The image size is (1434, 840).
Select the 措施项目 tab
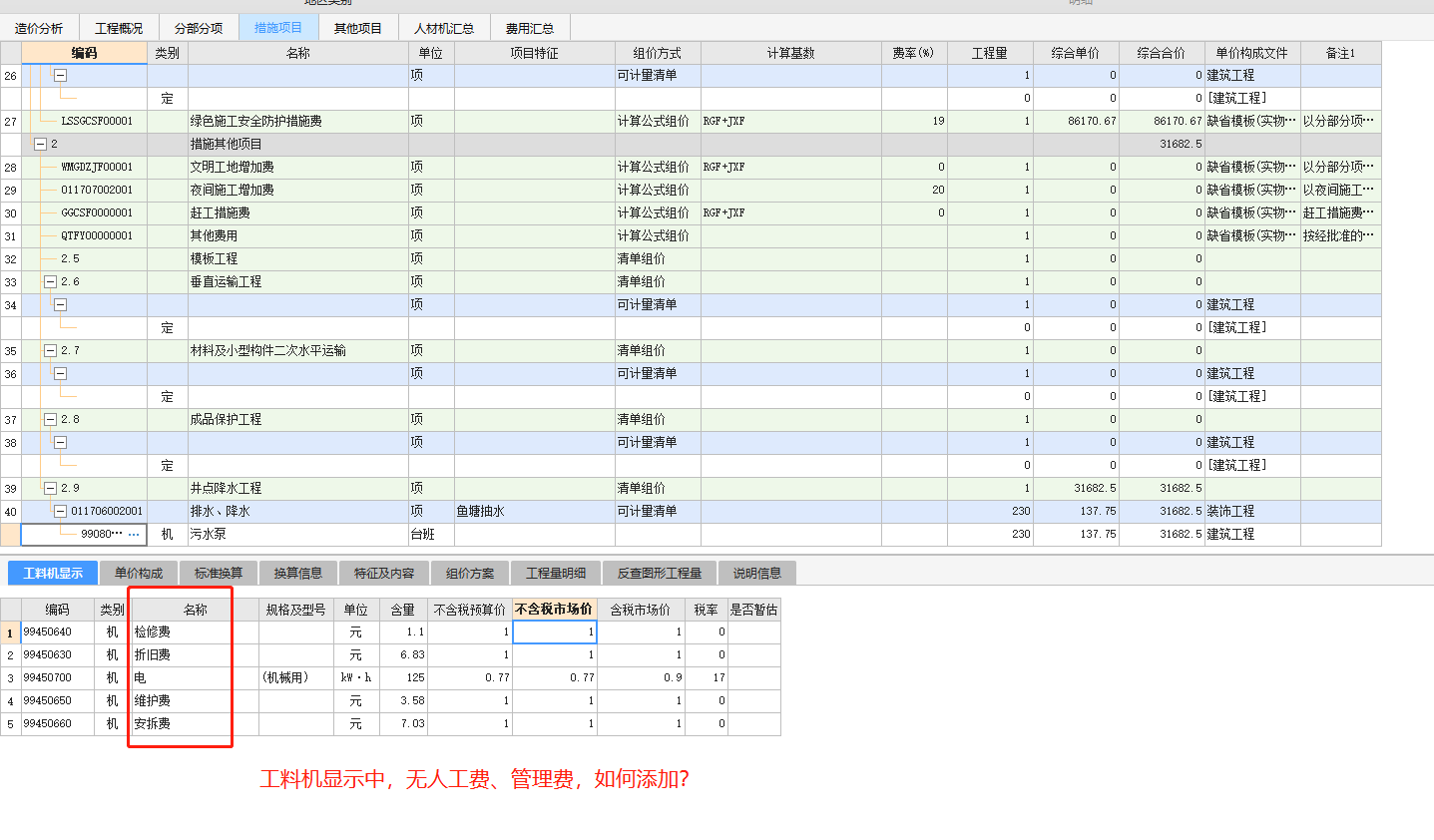pos(278,27)
